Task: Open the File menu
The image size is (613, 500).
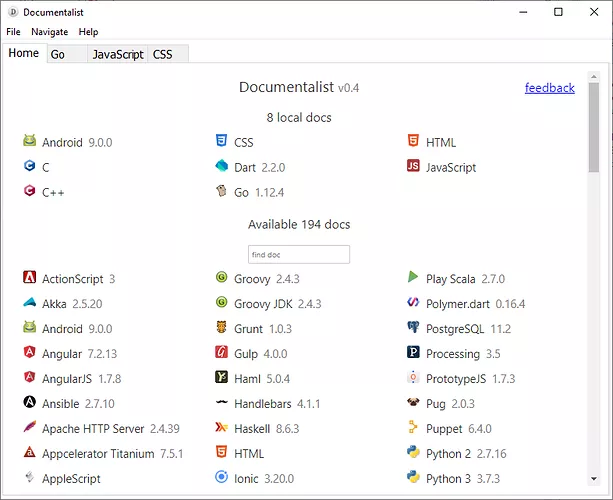Action: point(13,32)
